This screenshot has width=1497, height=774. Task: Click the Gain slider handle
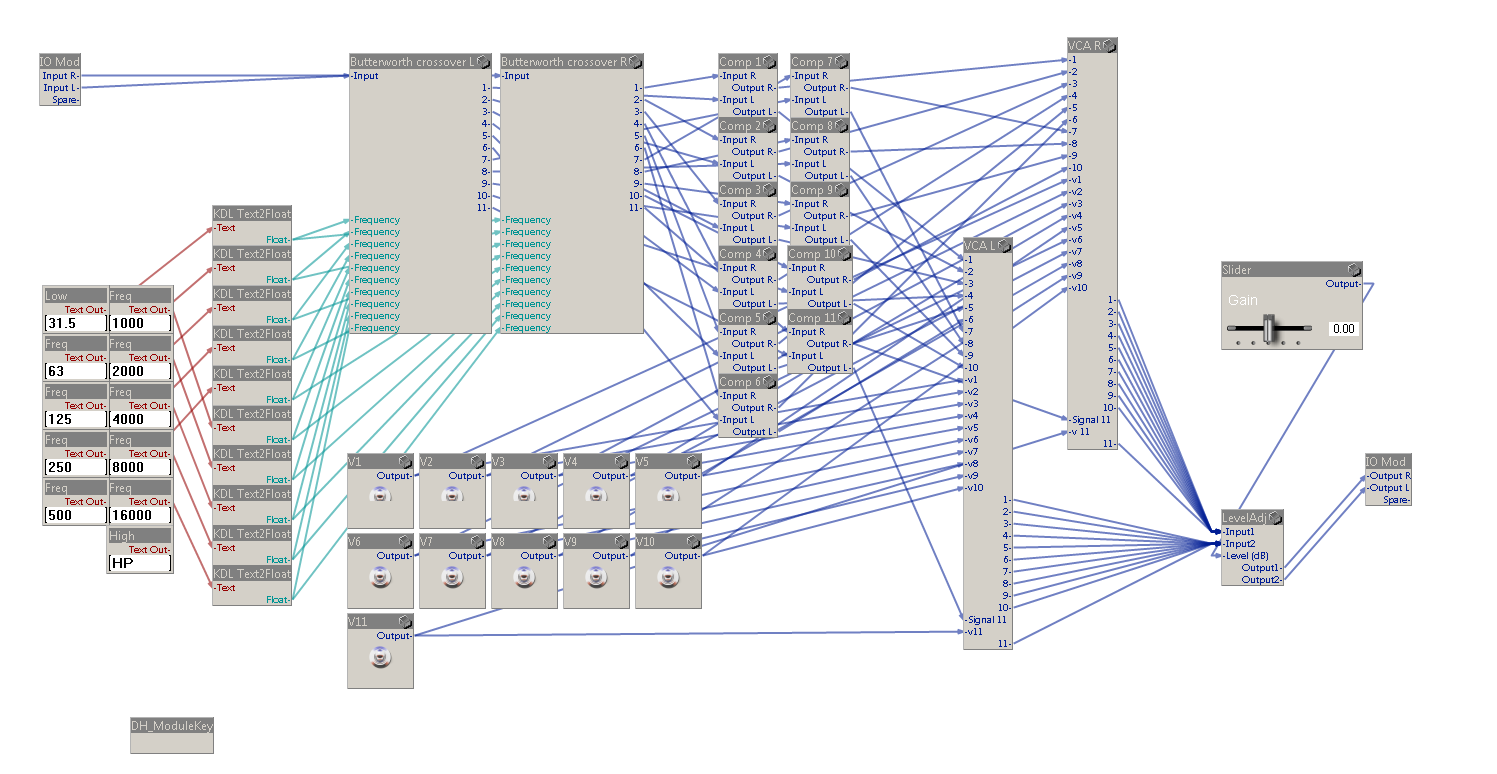1269,328
